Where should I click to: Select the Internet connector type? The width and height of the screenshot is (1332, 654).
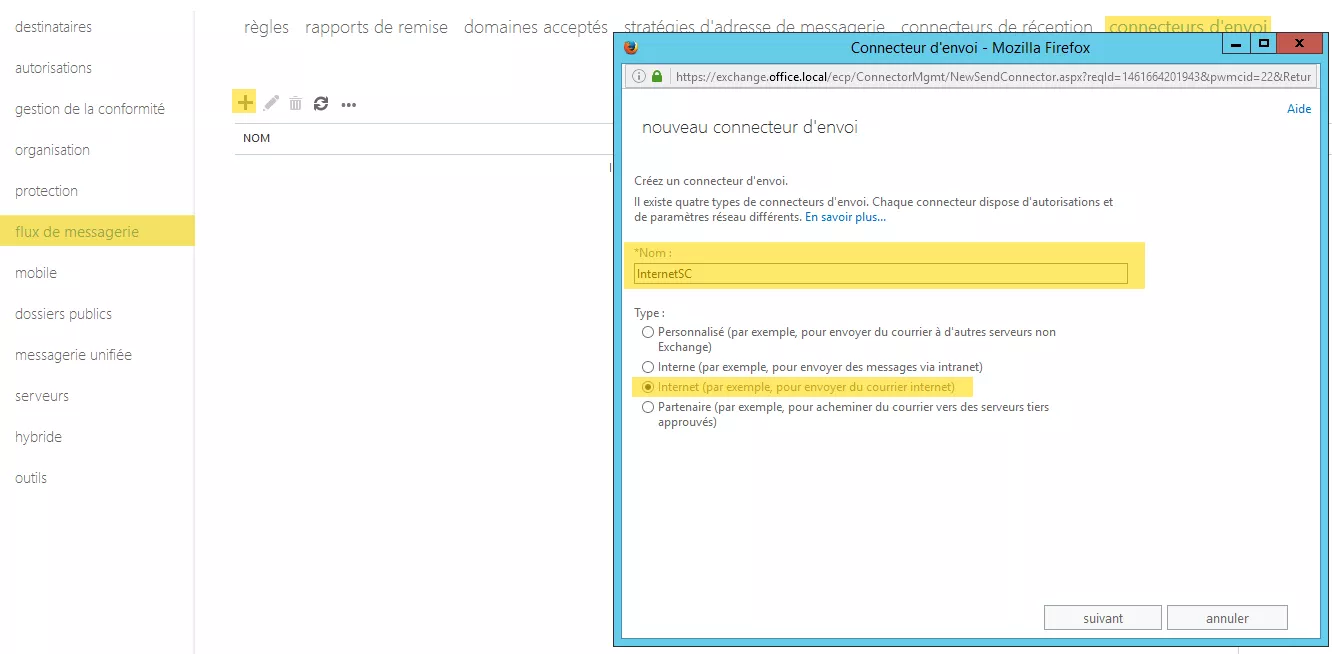(648, 387)
